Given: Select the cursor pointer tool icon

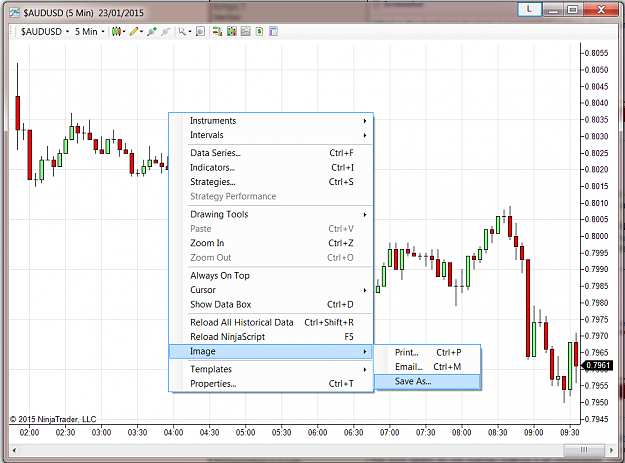Looking at the screenshot, I should (182, 31).
